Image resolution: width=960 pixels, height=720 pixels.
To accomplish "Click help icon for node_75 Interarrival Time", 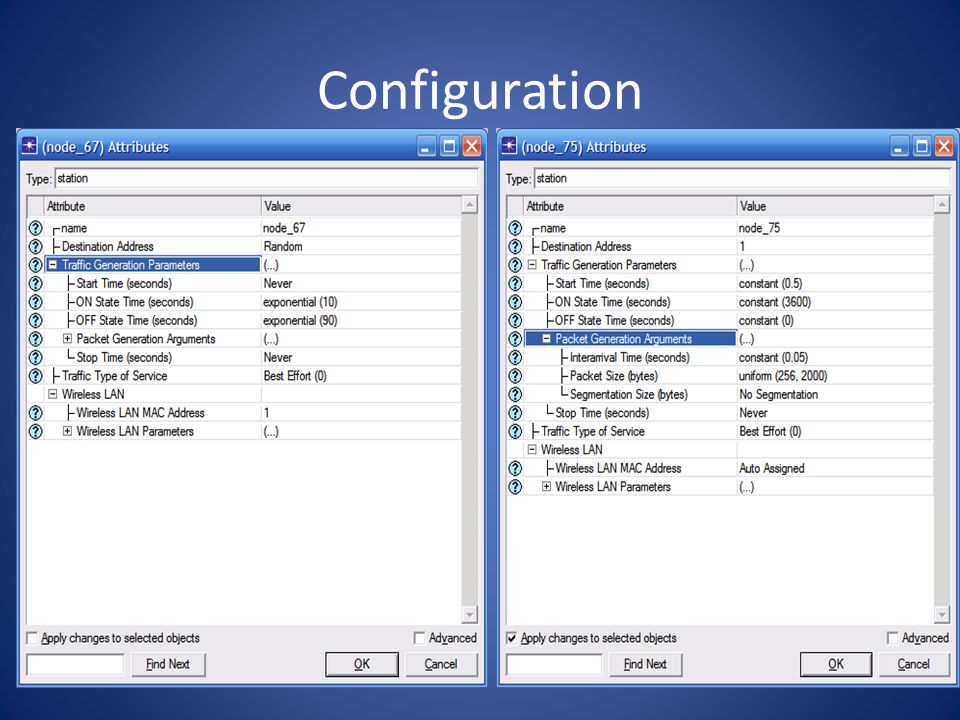I will pos(516,358).
